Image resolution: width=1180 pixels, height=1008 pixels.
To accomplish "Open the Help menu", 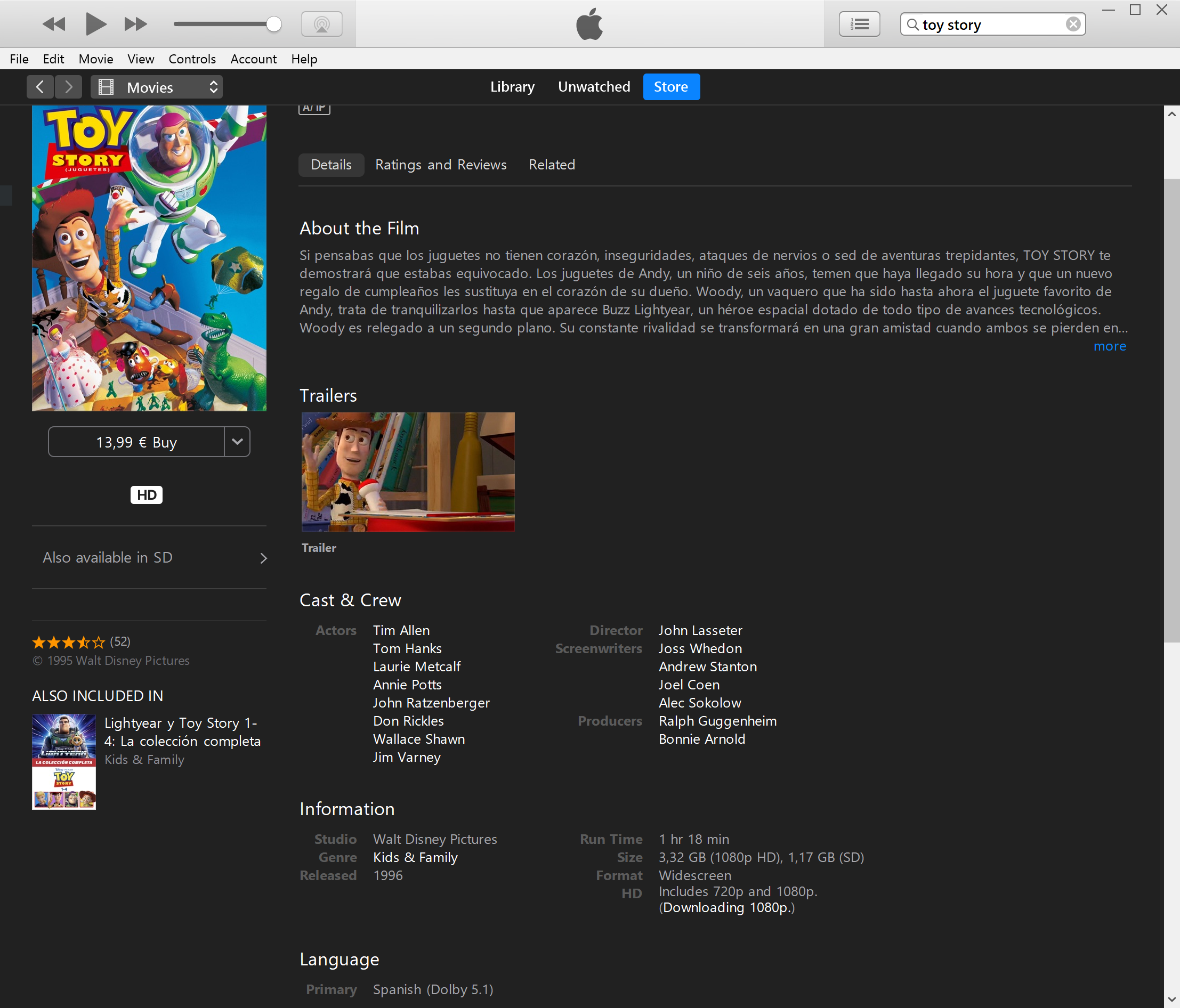I will [304, 59].
